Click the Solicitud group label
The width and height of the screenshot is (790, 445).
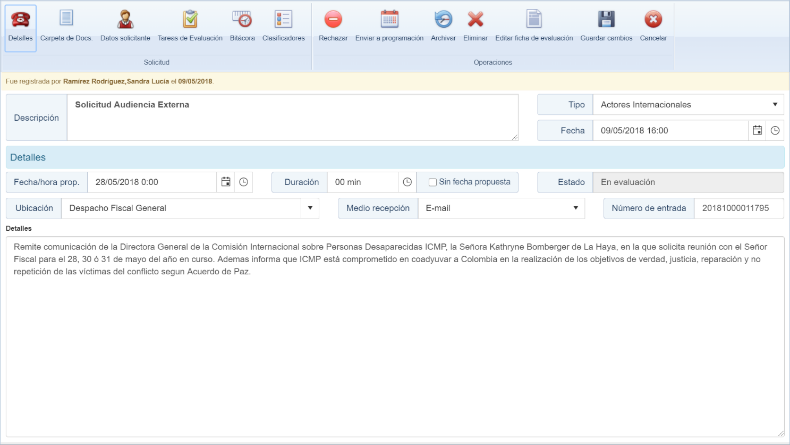[x=156, y=62]
